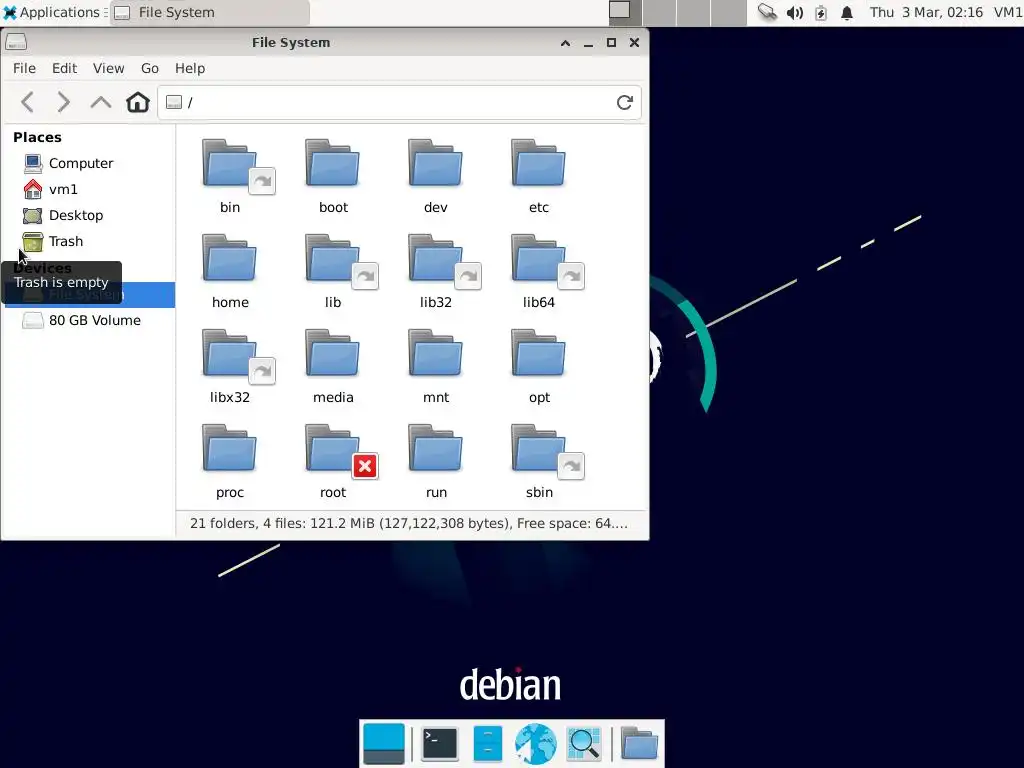
Task: Open the notifications bell icon
Action: 847,12
